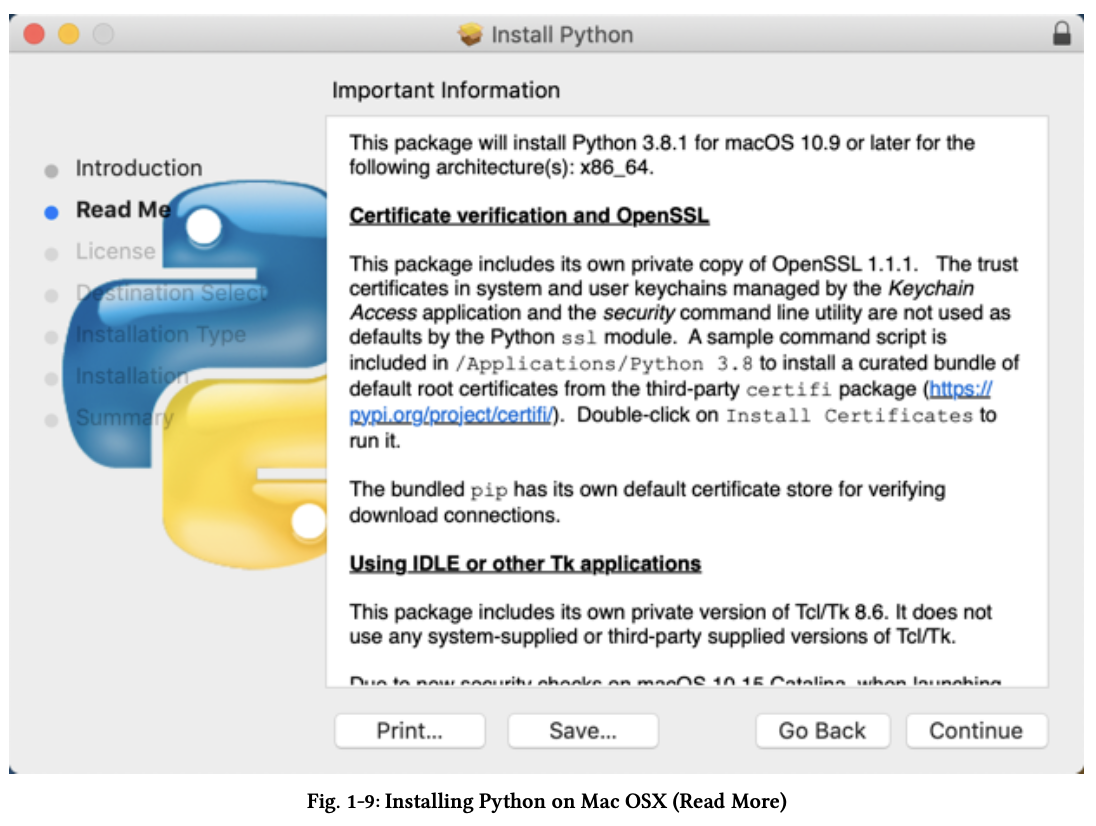Click Save to save the Read Me text
1096x826 pixels.
(583, 730)
